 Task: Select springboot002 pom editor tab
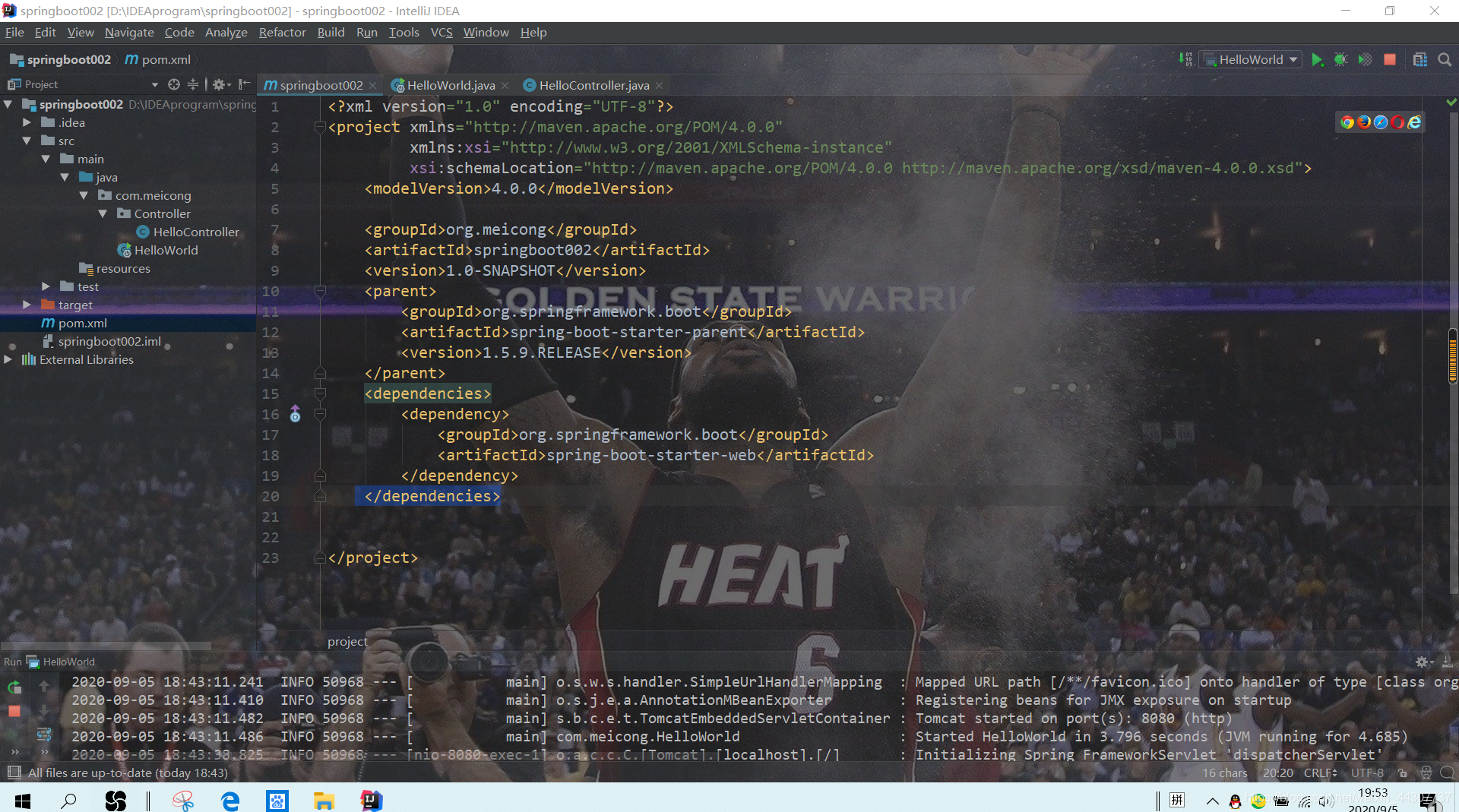pos(320,85)
